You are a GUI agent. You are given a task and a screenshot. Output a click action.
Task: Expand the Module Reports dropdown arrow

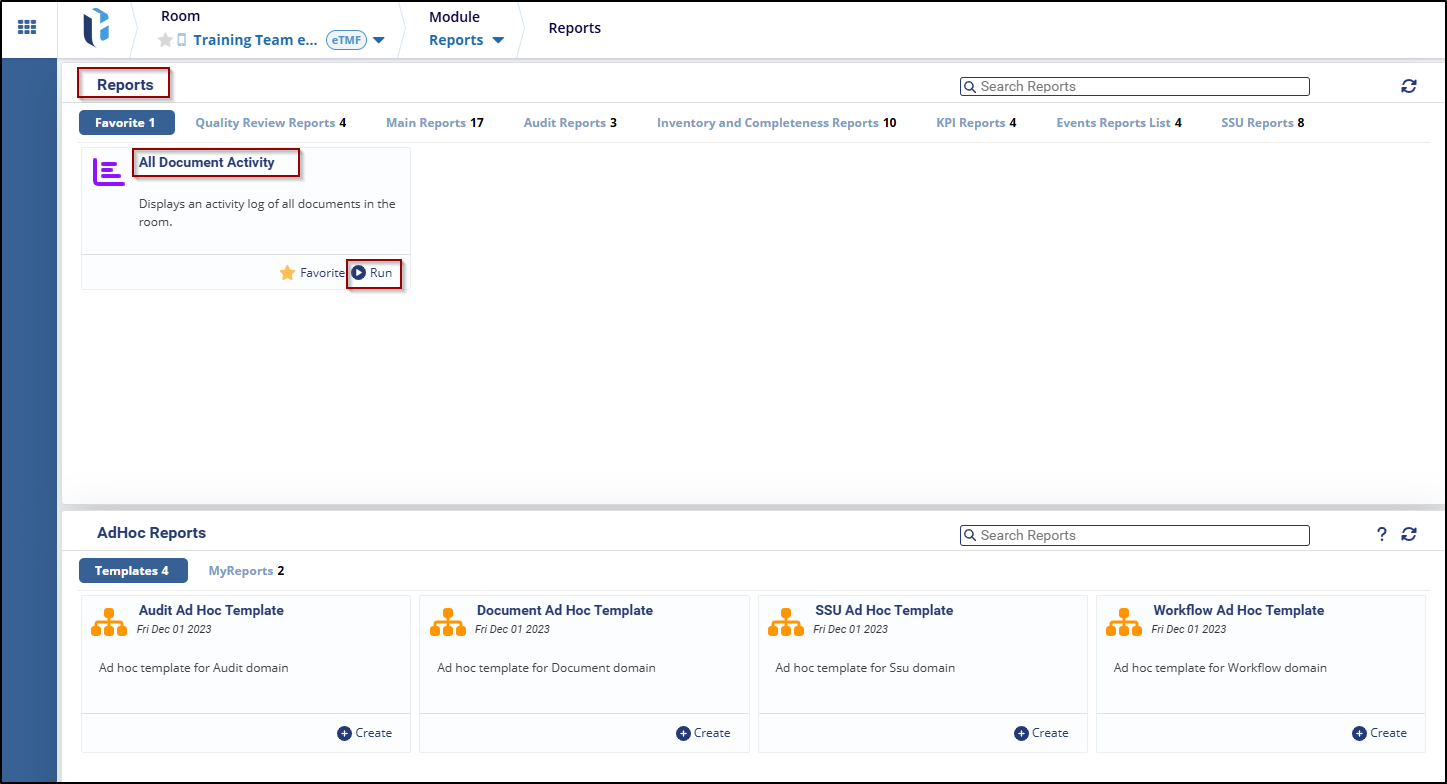[498, 40]
